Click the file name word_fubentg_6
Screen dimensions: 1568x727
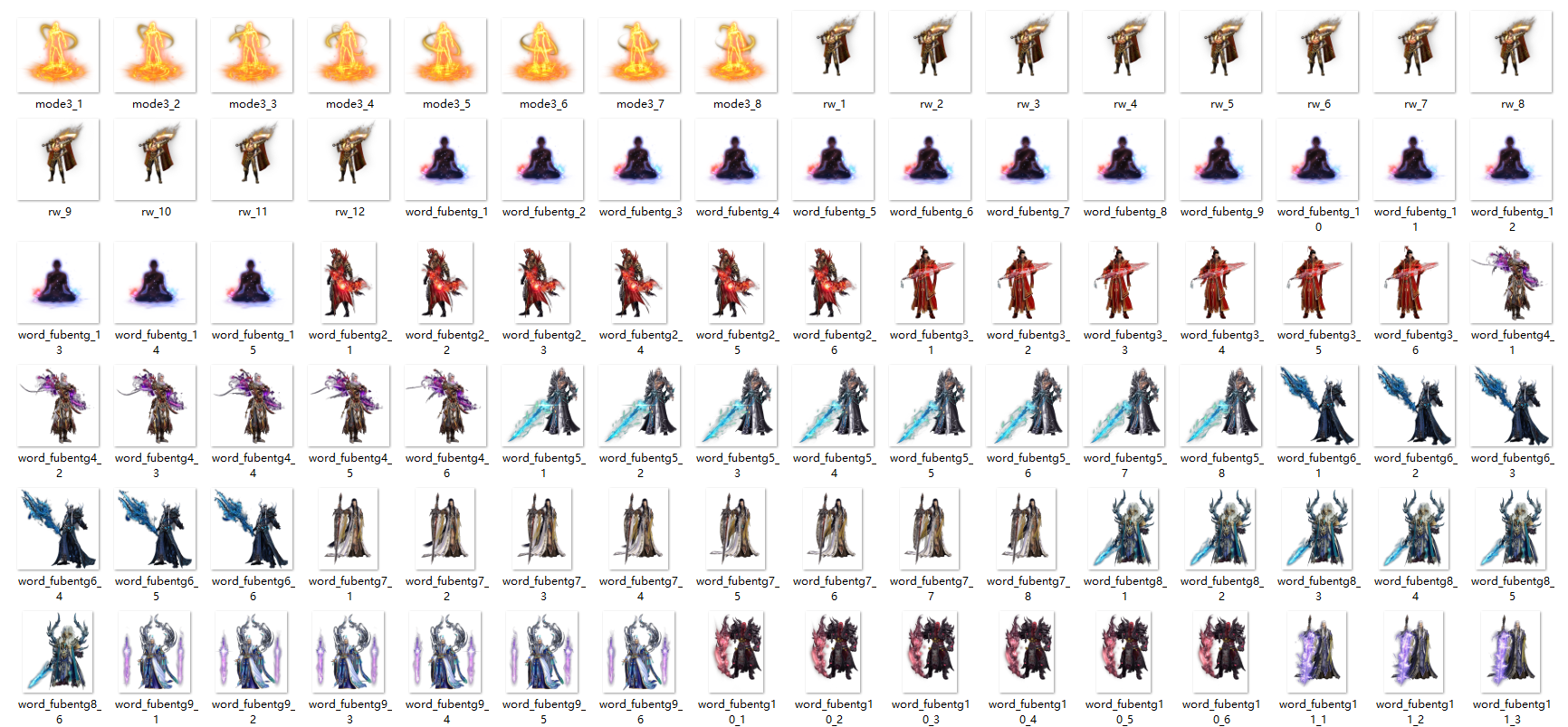click(x=931, y=212)
